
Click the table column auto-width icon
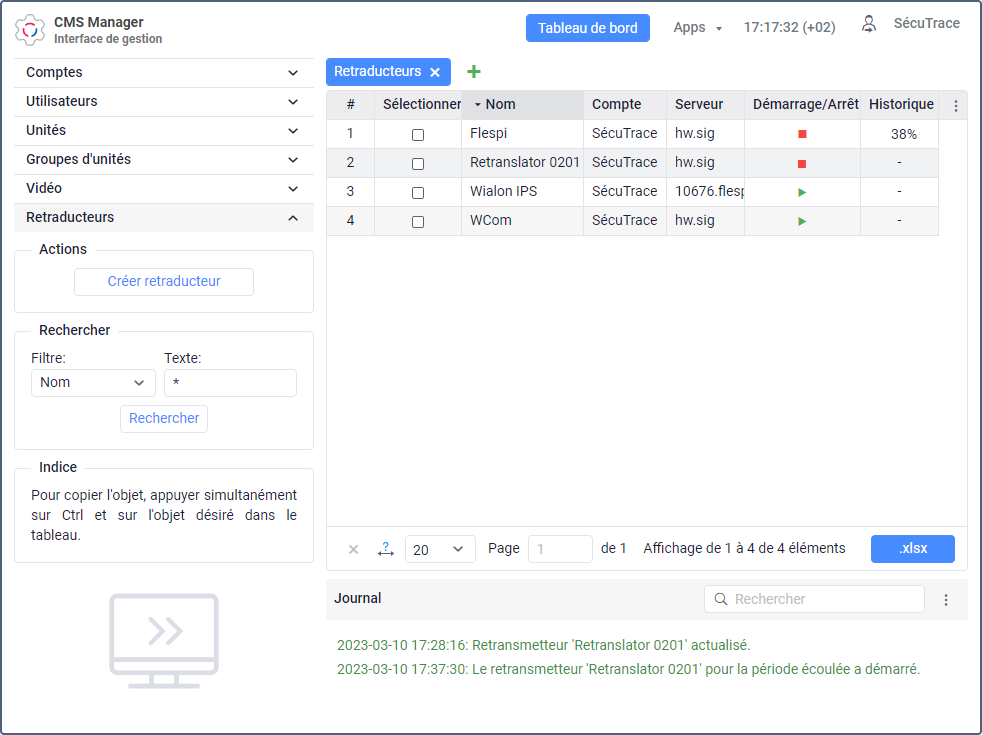[x=386, y=549]
